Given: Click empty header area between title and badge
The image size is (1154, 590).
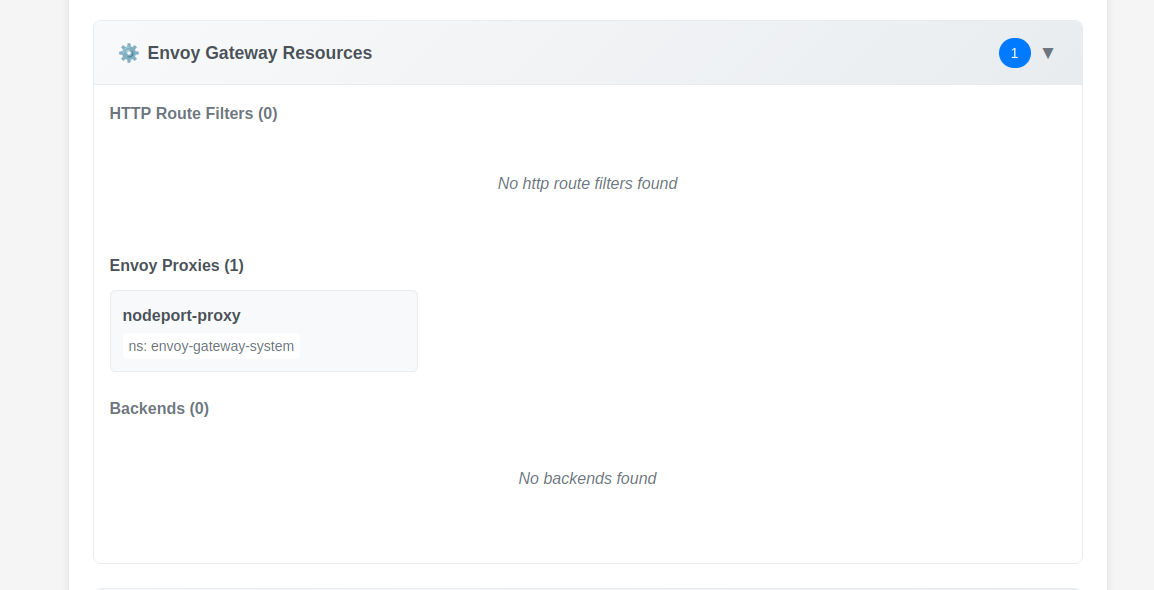Looking at the screenshot, I should pyautogui.click(x=680, y=53).
